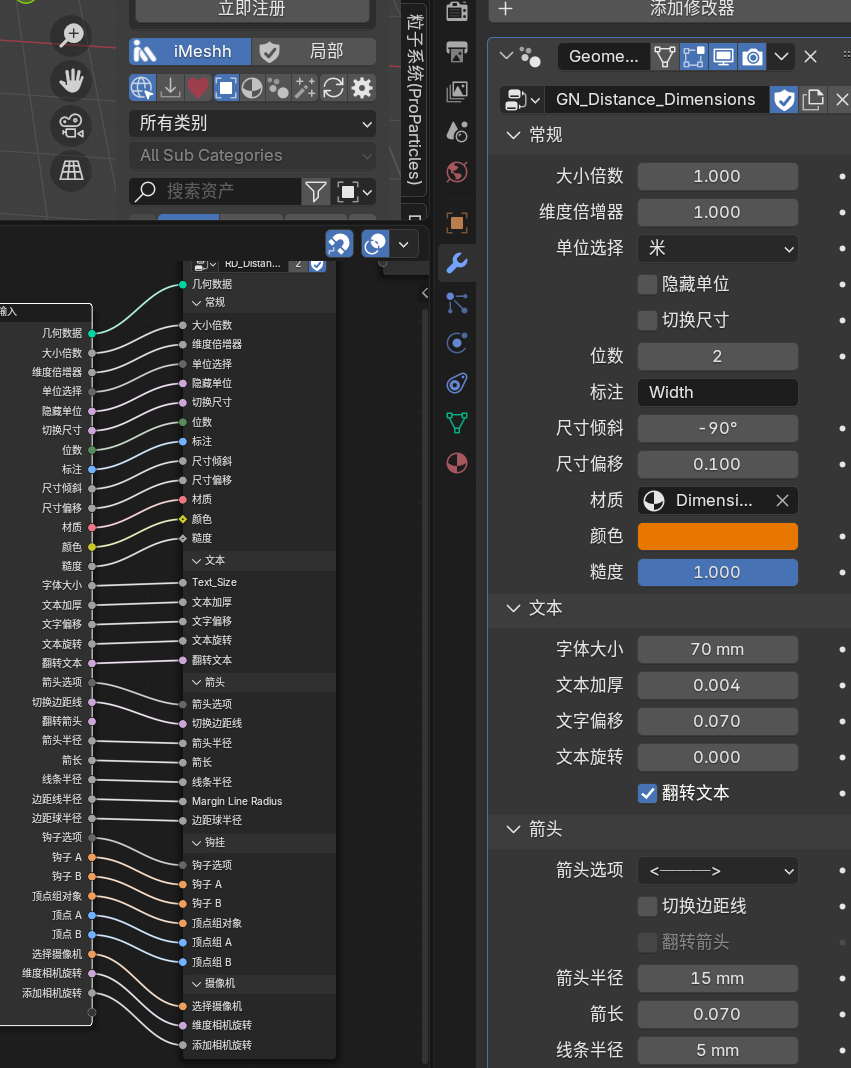Image resolution: width=851 pixels, height=1068 pixels.
Task: Click the 大小倍数 value field
Action: (717, 176)
